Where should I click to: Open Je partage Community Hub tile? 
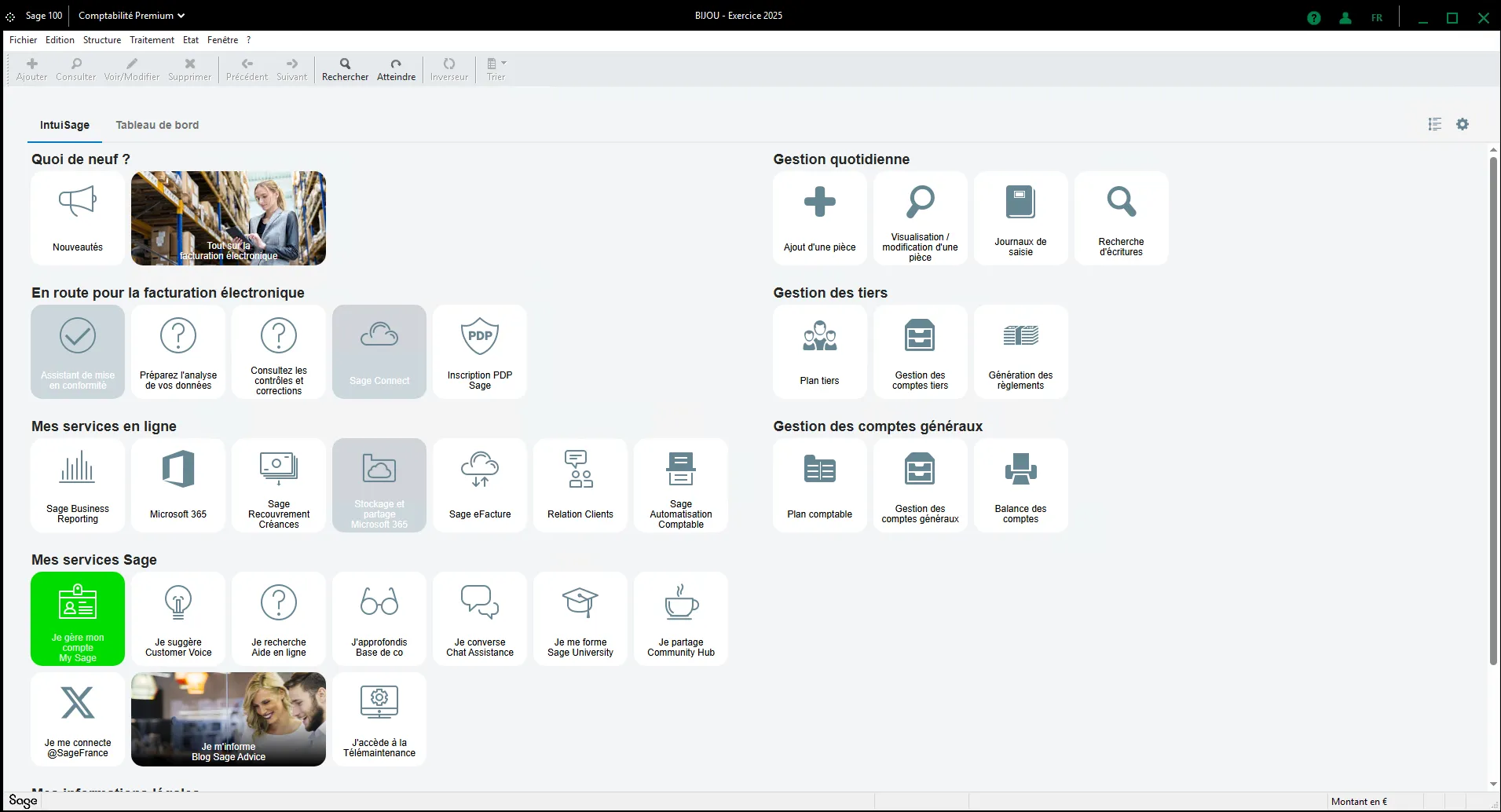[681, 619]
